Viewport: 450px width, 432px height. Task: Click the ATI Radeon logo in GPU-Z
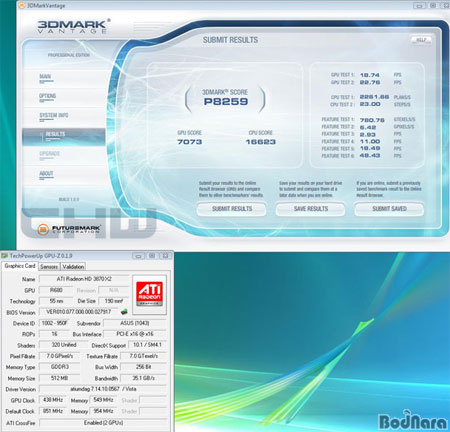tap(149, 294)
